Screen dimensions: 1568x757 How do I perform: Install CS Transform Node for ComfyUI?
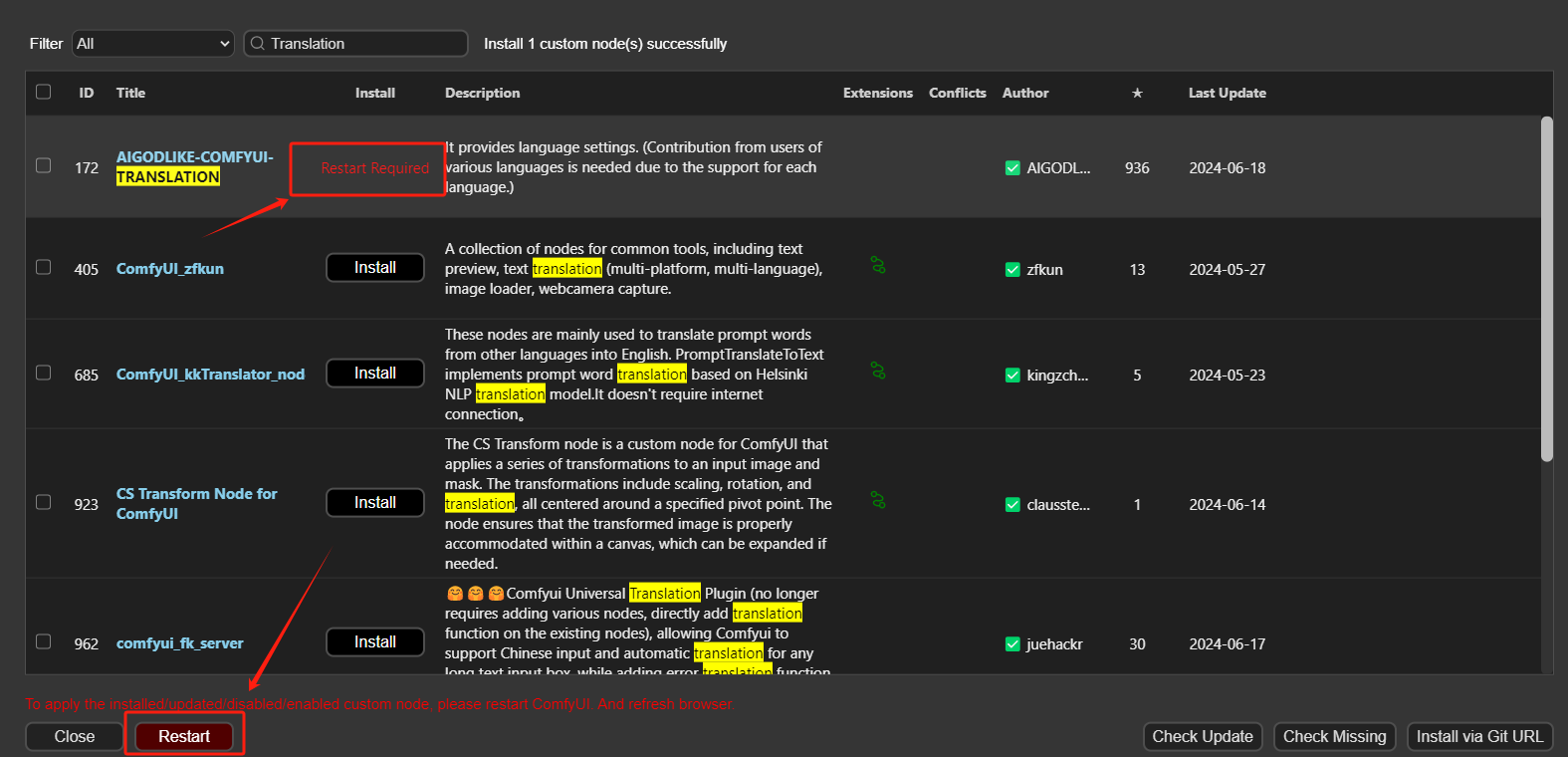click(375, 503)
